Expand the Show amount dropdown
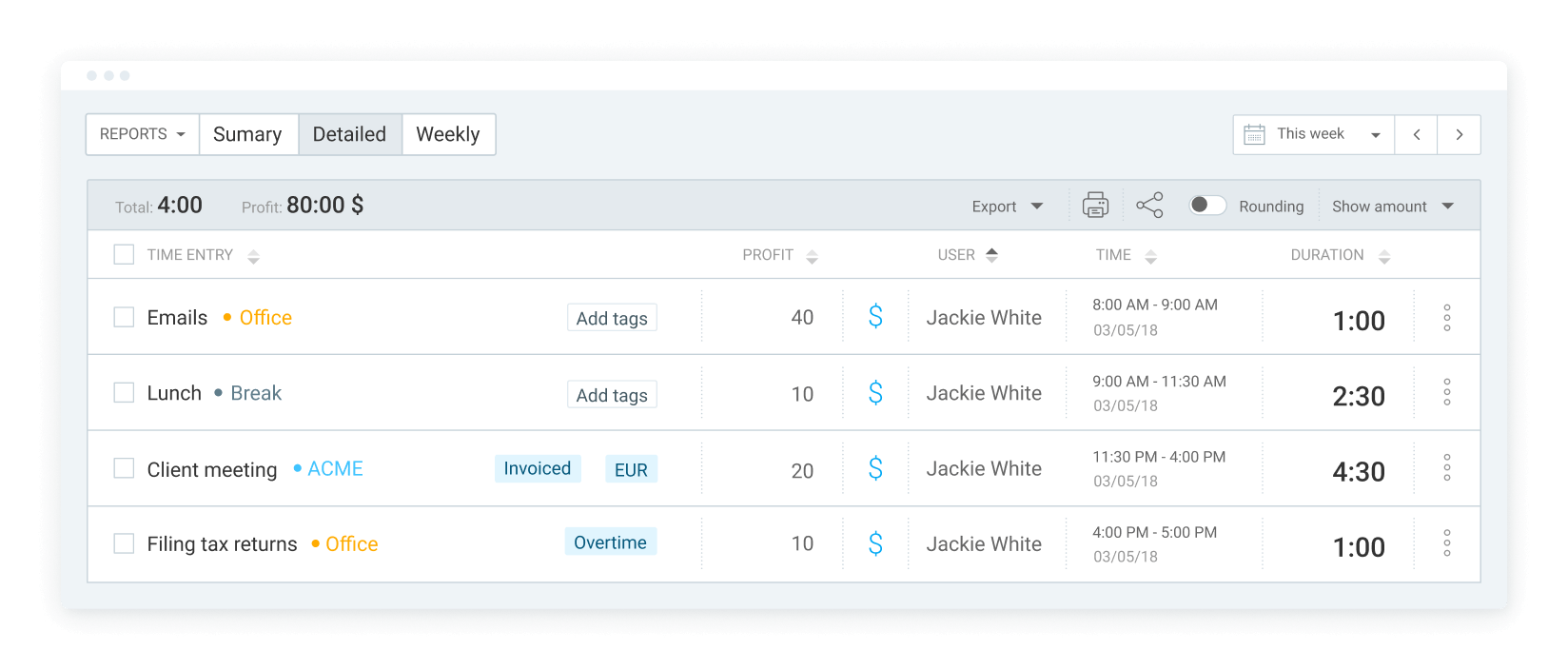The height and width of the screenshot is (670, 1568). click(x=1393, y=207)
